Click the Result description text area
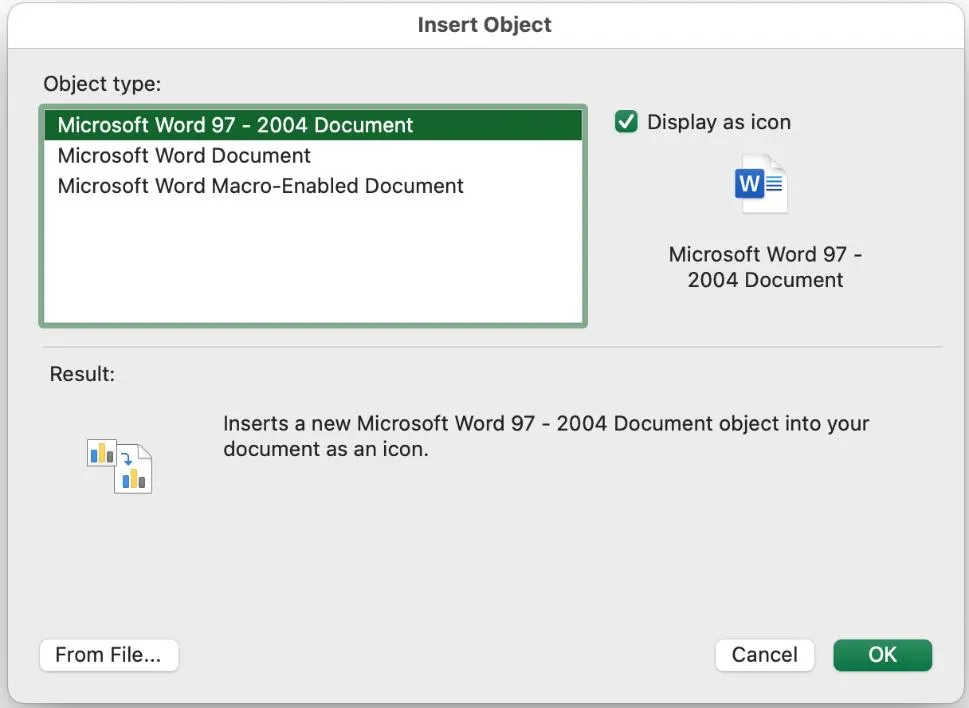This screenshot has width=969, height=708. 546,436
